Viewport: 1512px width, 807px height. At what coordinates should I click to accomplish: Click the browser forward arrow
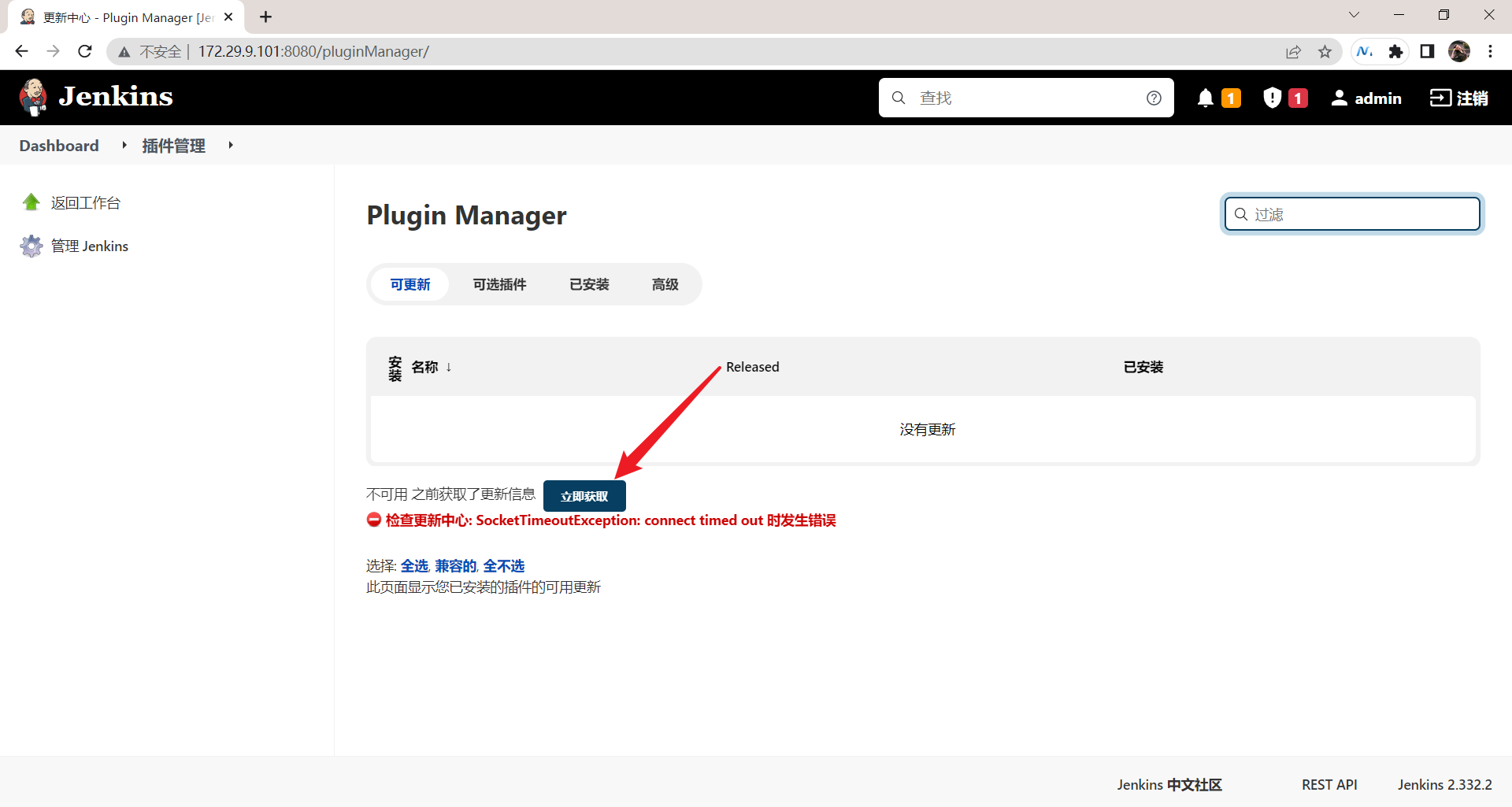click(x=53, y=51)
